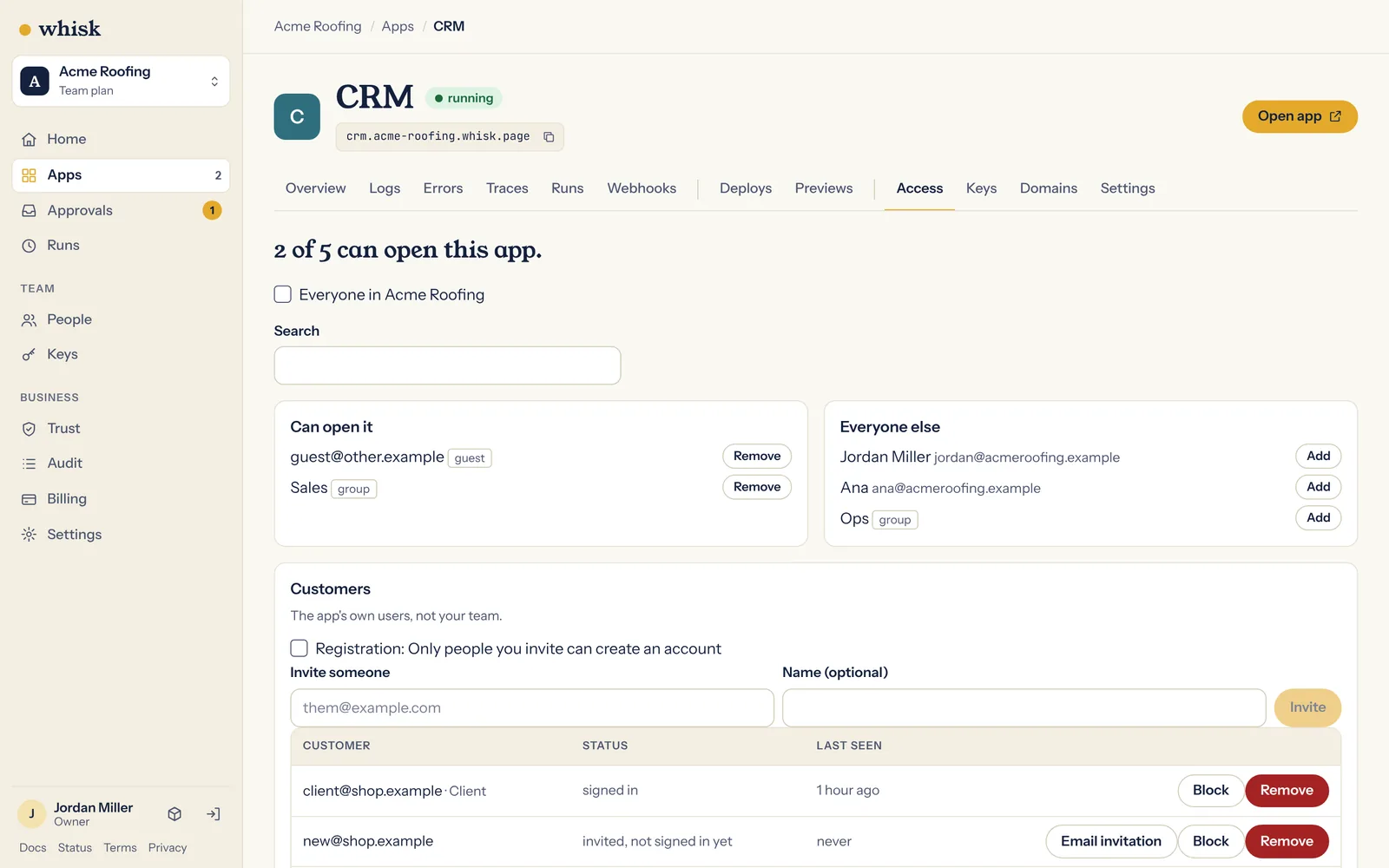Image resolution: width=1389 pixels, height=868 pixels.
Task: Open the Status link in the footer
Action: coord(75,848)
